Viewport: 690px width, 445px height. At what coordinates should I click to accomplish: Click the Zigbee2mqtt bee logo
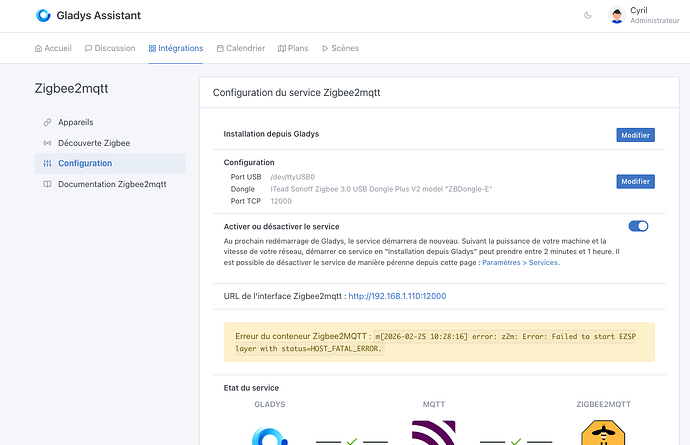tap(603, 433)
